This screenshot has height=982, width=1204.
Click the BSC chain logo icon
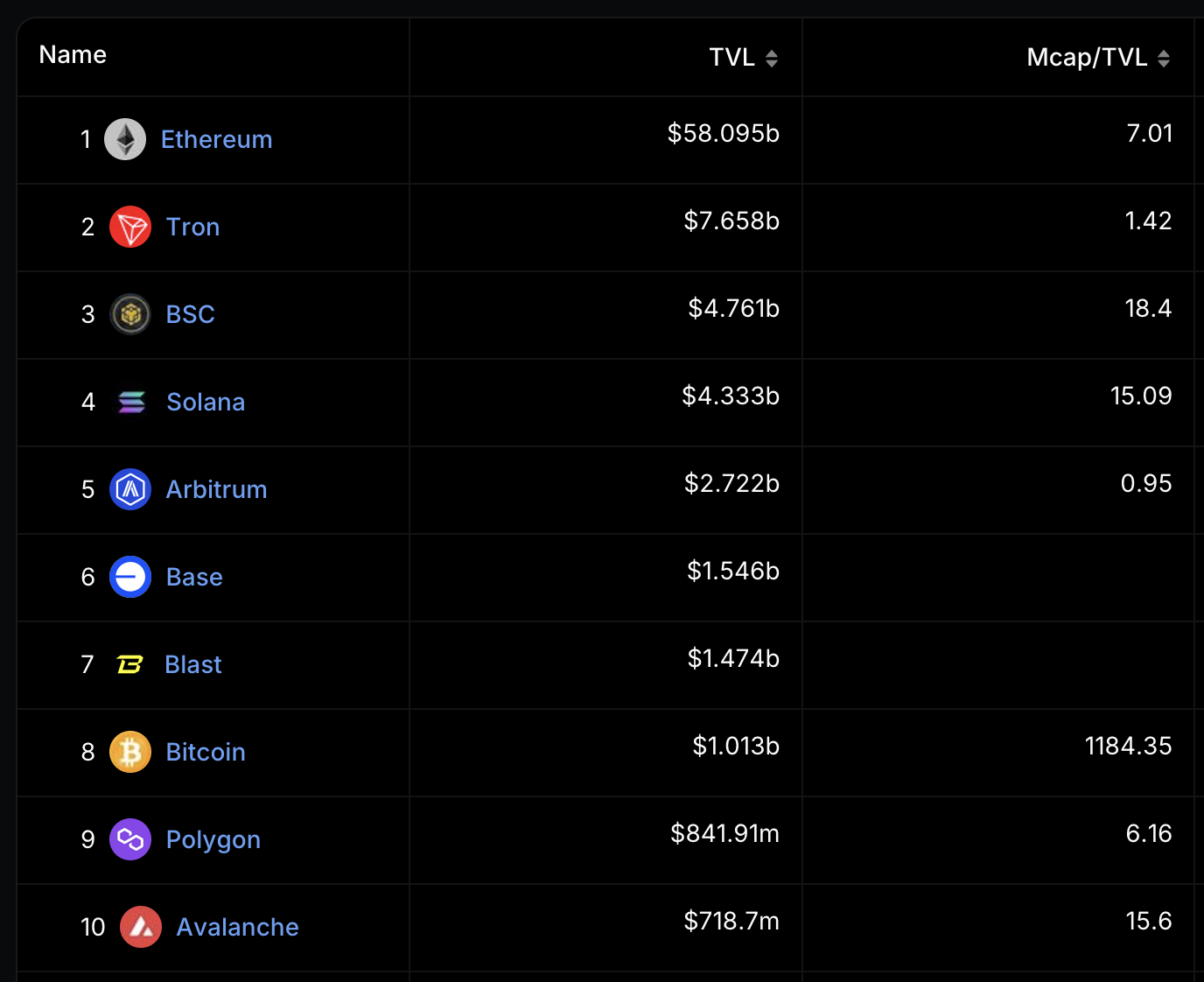point(130,314)
